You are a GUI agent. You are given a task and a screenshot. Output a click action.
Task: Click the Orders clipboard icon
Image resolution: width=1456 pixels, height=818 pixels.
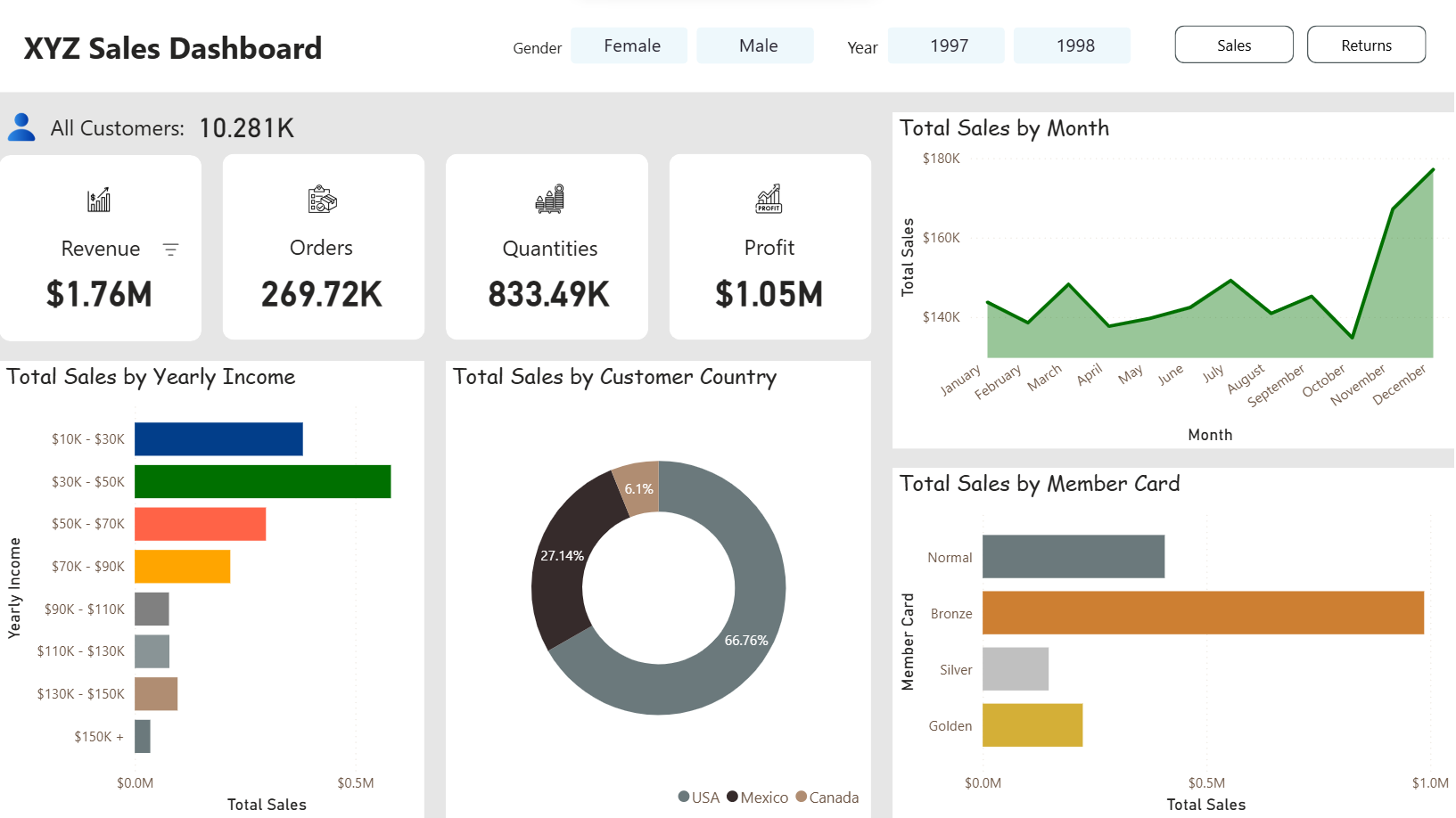pyautogui.click(x=322, y=200)
